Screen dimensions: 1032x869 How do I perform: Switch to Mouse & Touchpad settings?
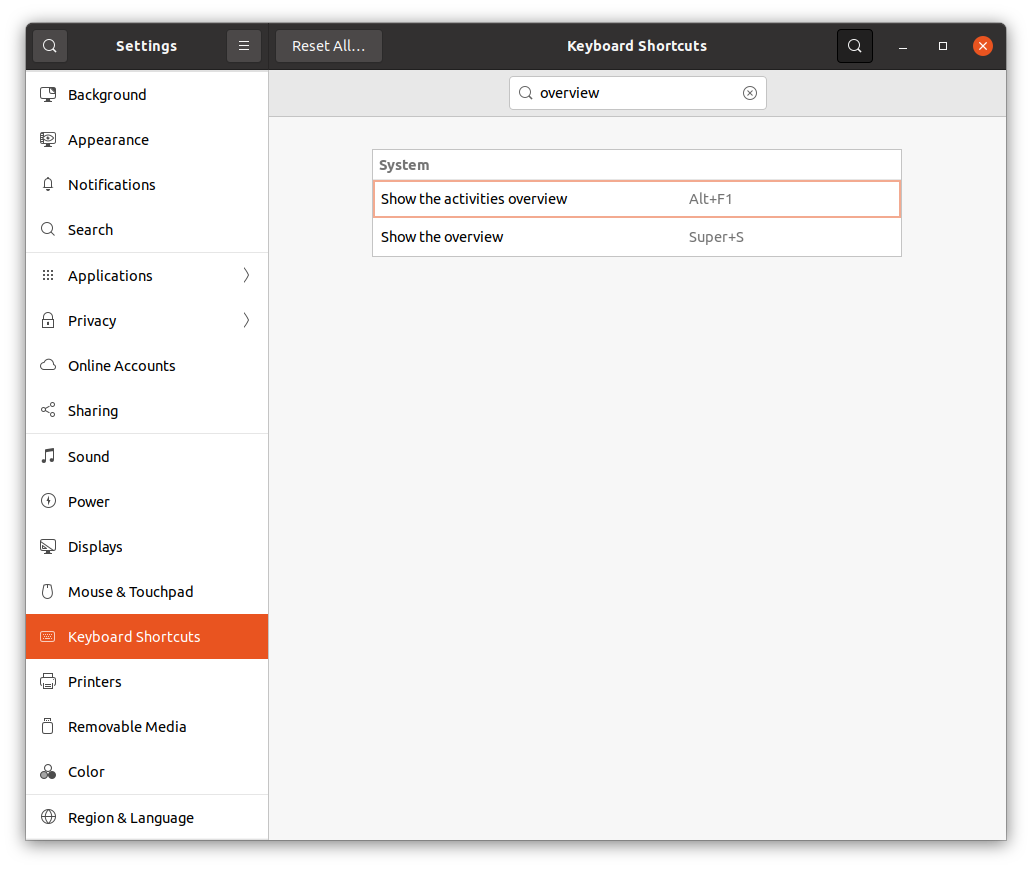[x=130, y=592]
